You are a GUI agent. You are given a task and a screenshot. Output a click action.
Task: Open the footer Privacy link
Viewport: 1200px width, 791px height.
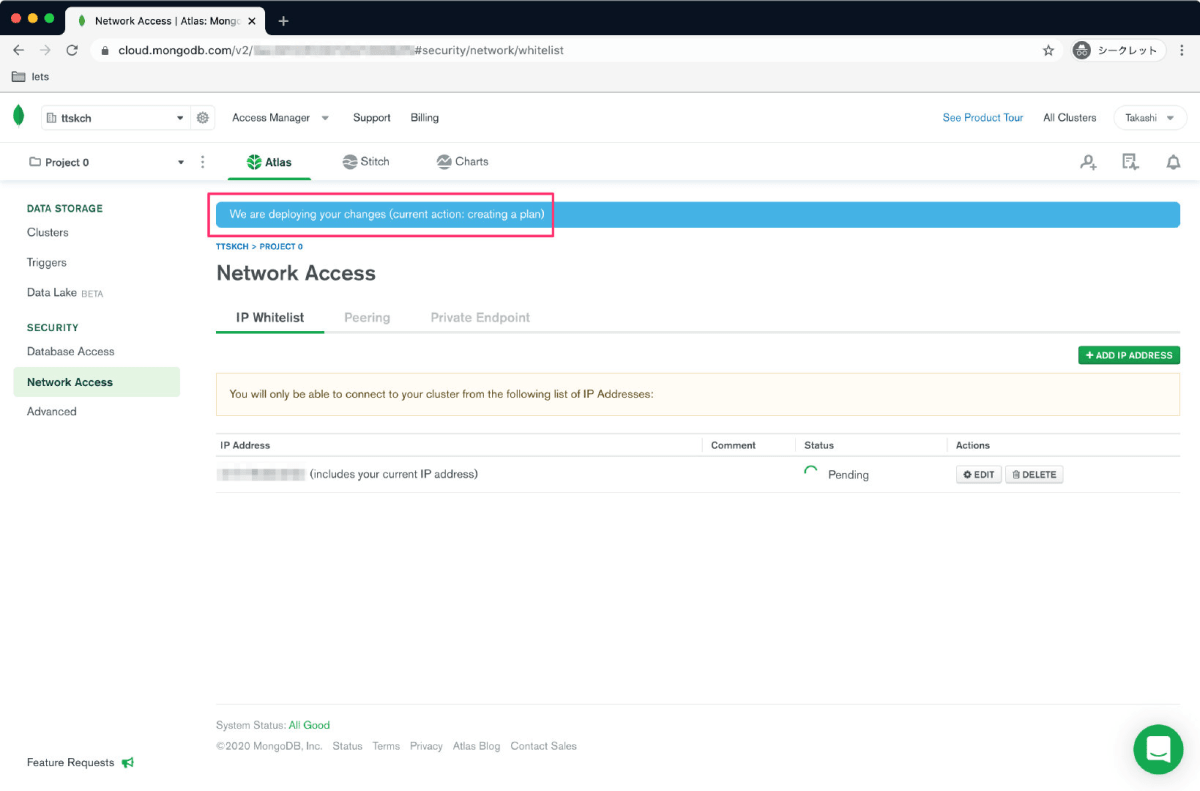(x=426, y=746)
